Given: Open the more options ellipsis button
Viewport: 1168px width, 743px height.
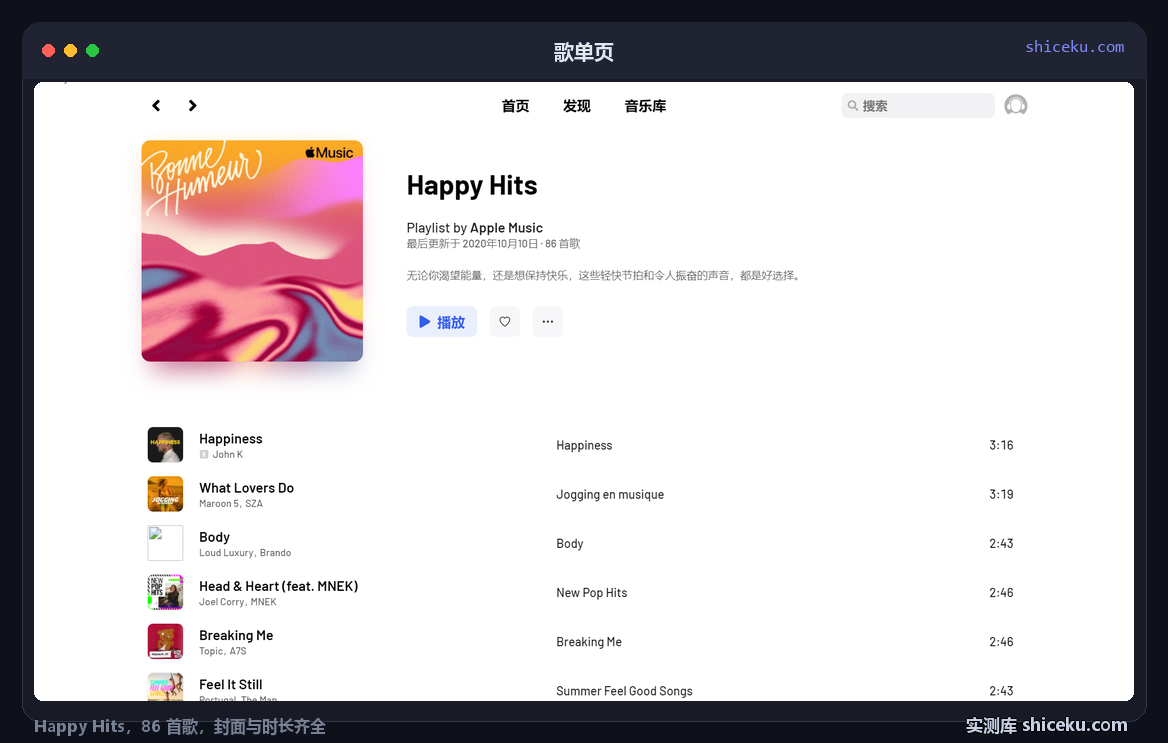Looking at the screenshot, I should click(x=548, y=322).
